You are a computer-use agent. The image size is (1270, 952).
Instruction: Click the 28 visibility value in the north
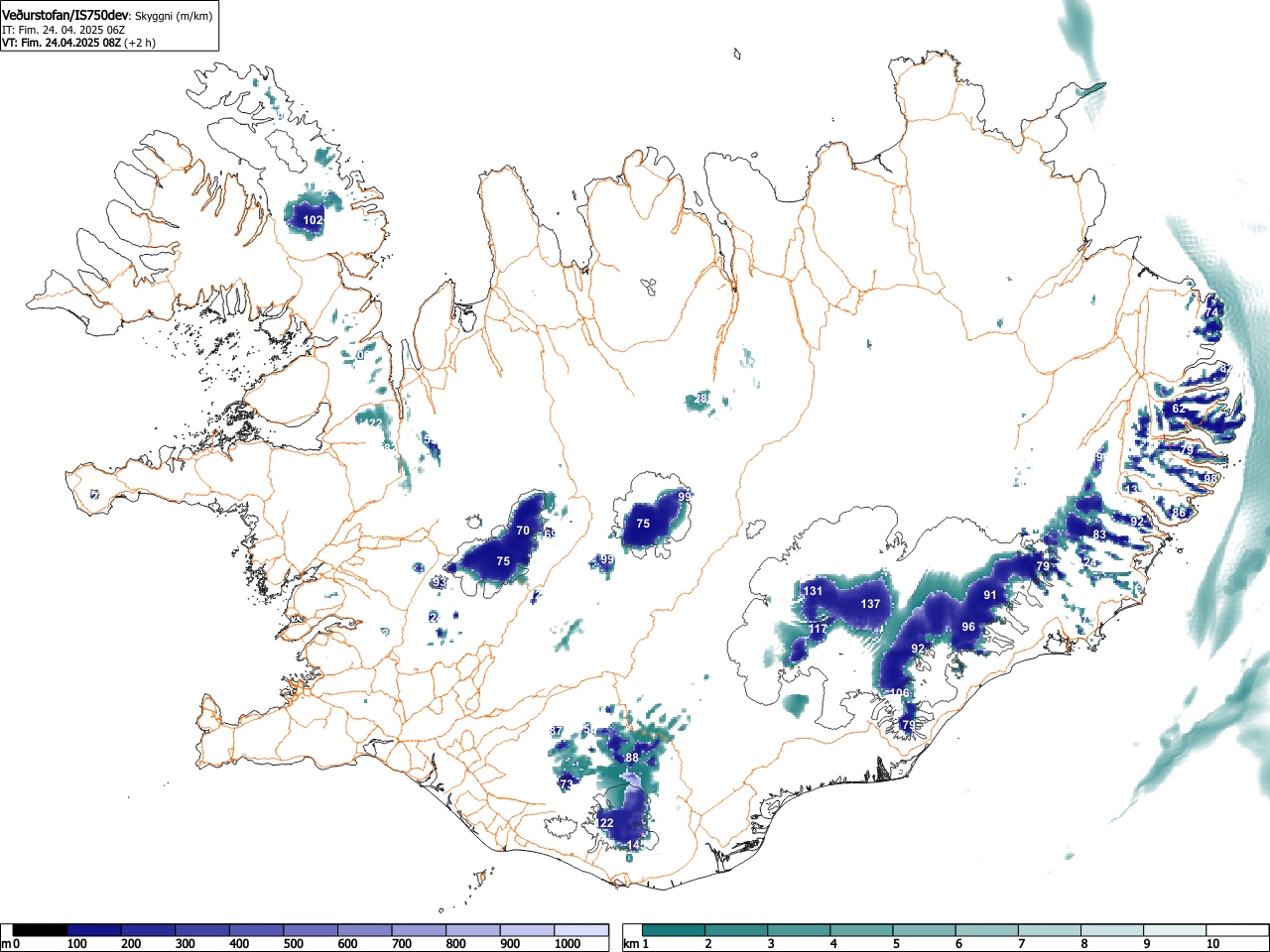700,399
